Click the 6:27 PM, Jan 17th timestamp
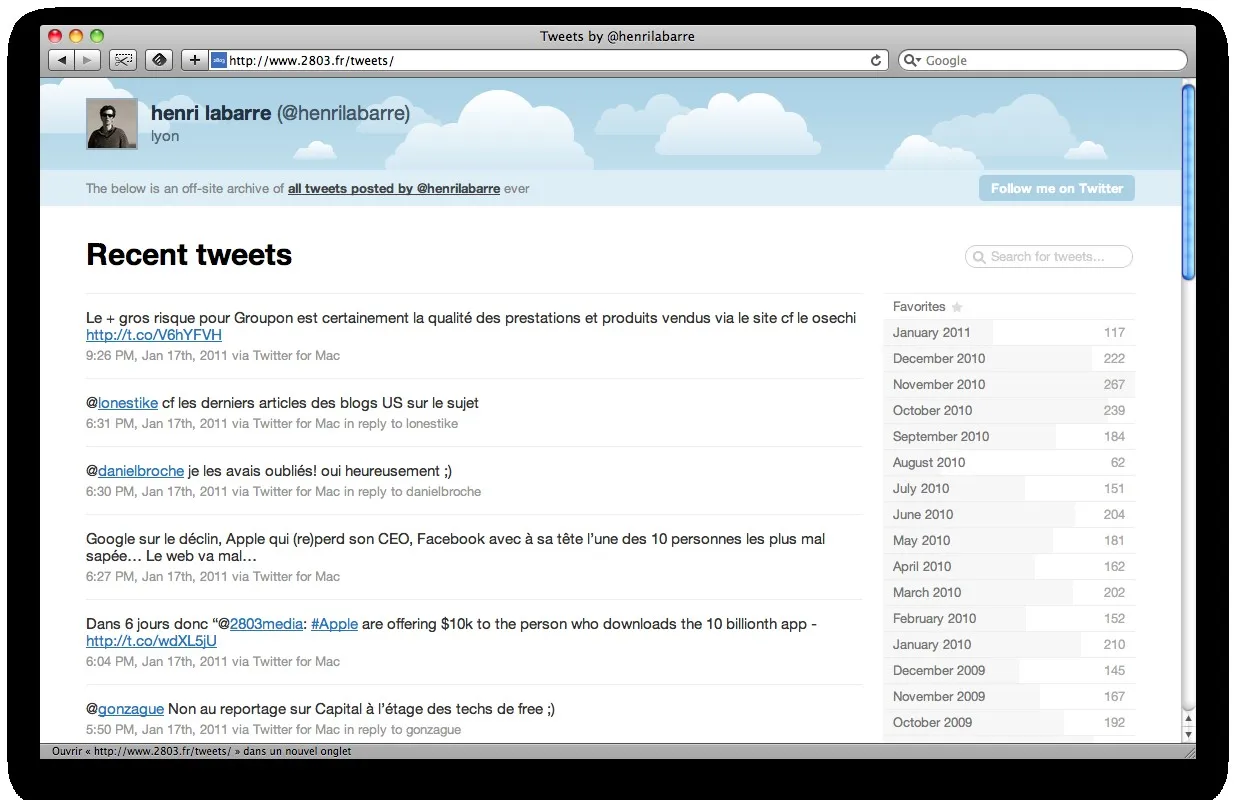 point(157,577)
